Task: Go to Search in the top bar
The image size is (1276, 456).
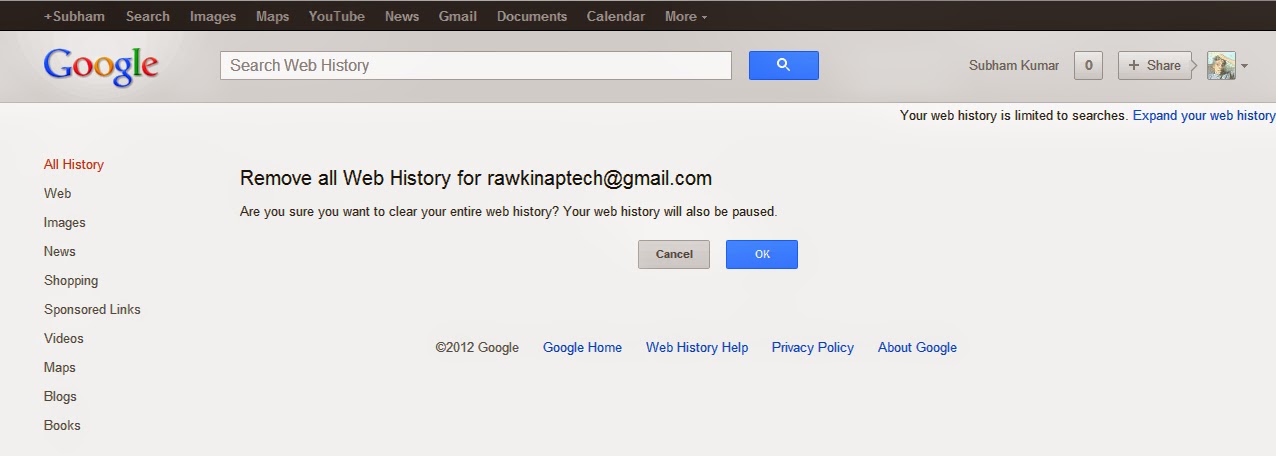Action: (x=148, y=16)
